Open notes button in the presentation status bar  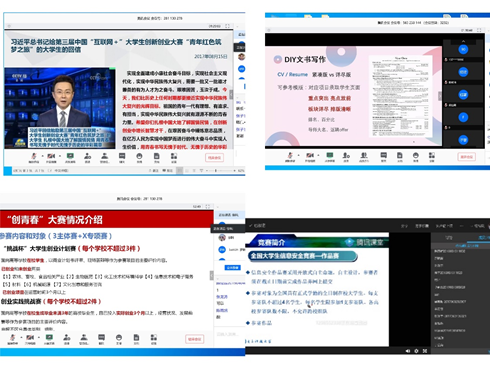[x=155, y=171]
